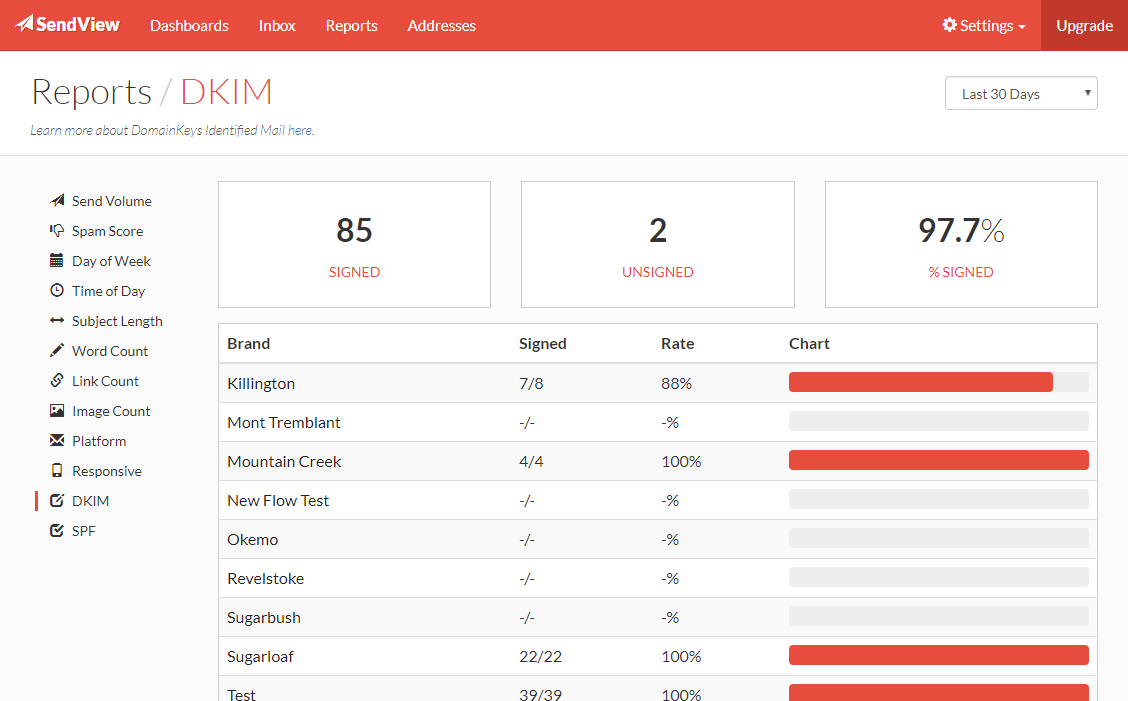
Task: Open the Link Count report
Action: click(x=105, y=381)
